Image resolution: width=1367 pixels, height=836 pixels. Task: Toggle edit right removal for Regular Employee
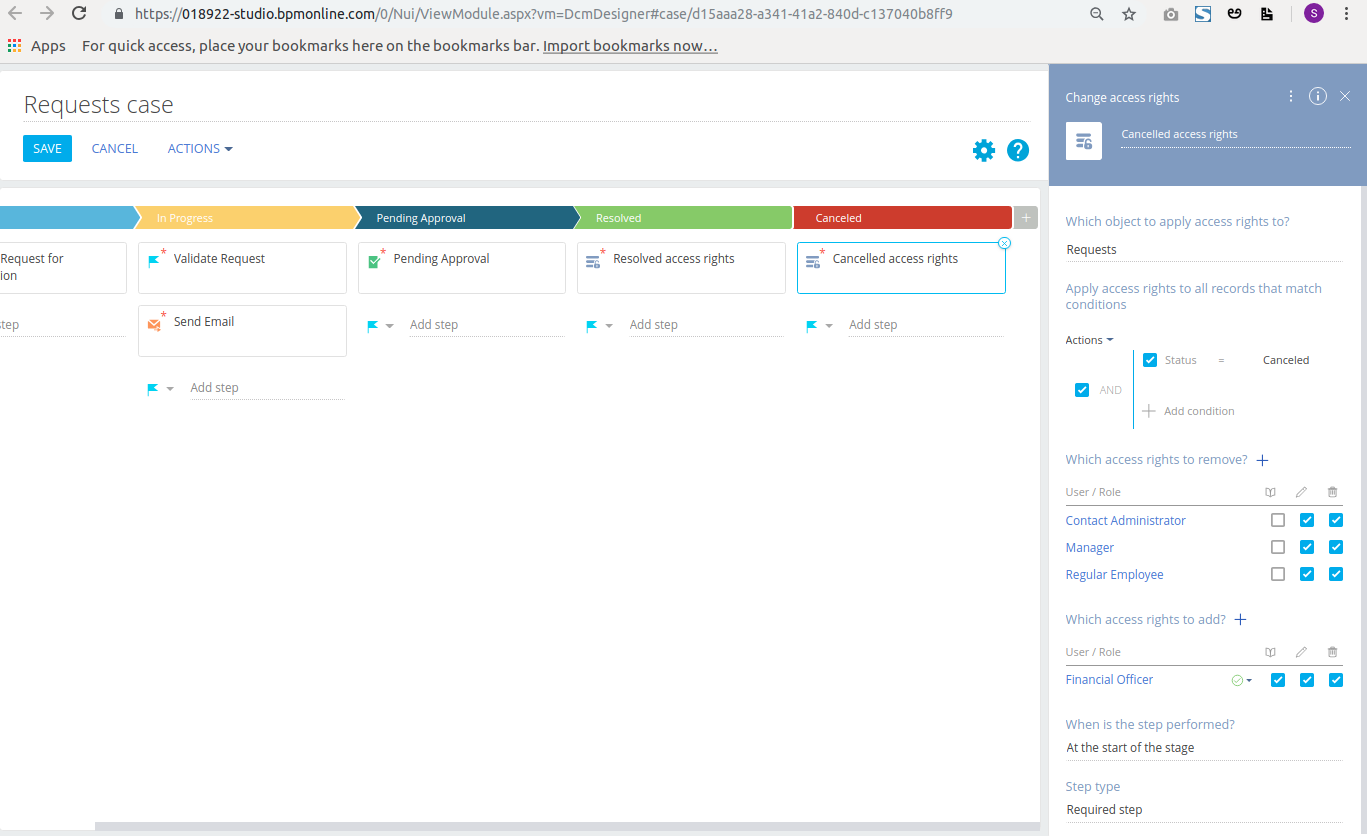pyautogui.click(x=1306, y=574)
